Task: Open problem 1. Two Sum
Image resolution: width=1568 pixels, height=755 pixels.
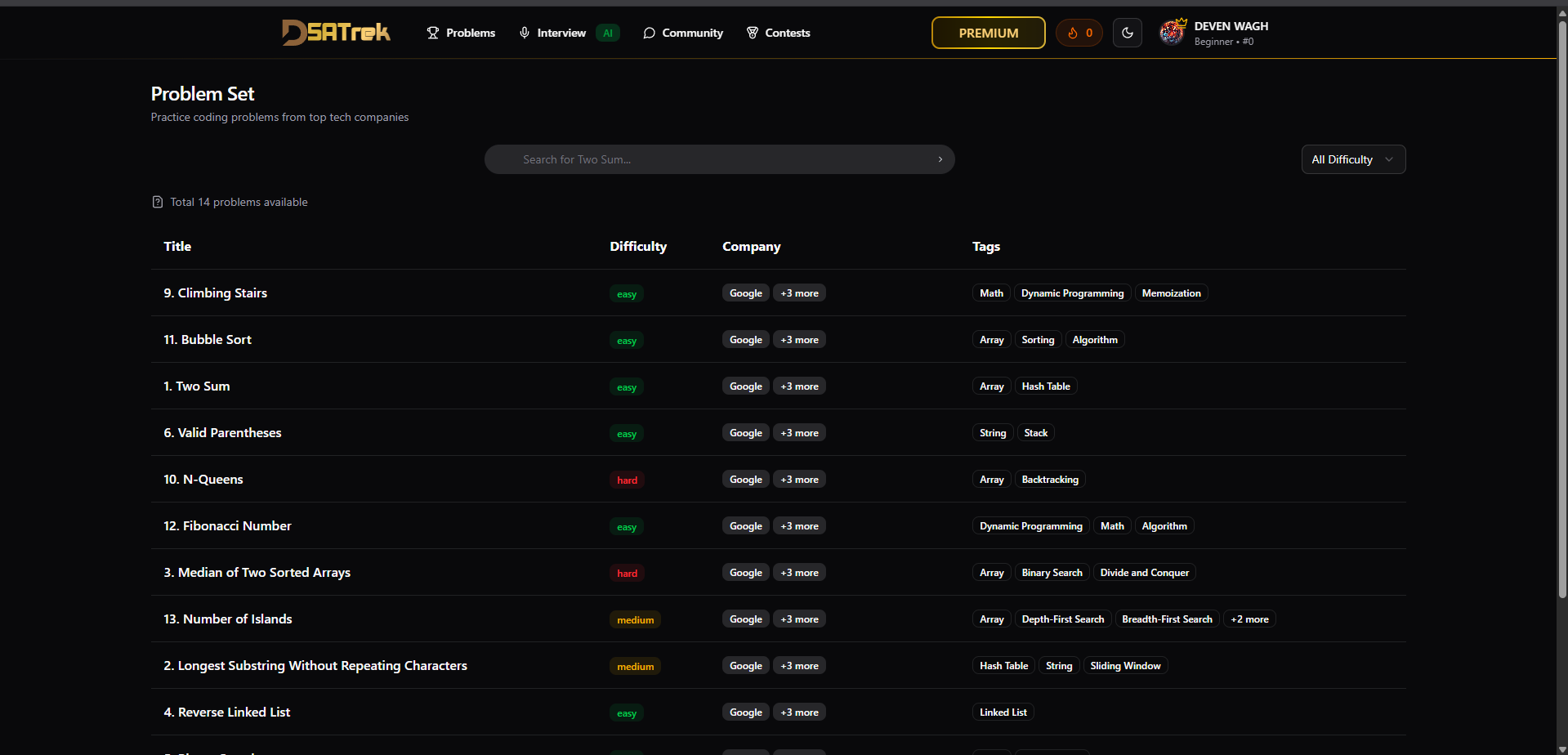Action: pos(197,386)
